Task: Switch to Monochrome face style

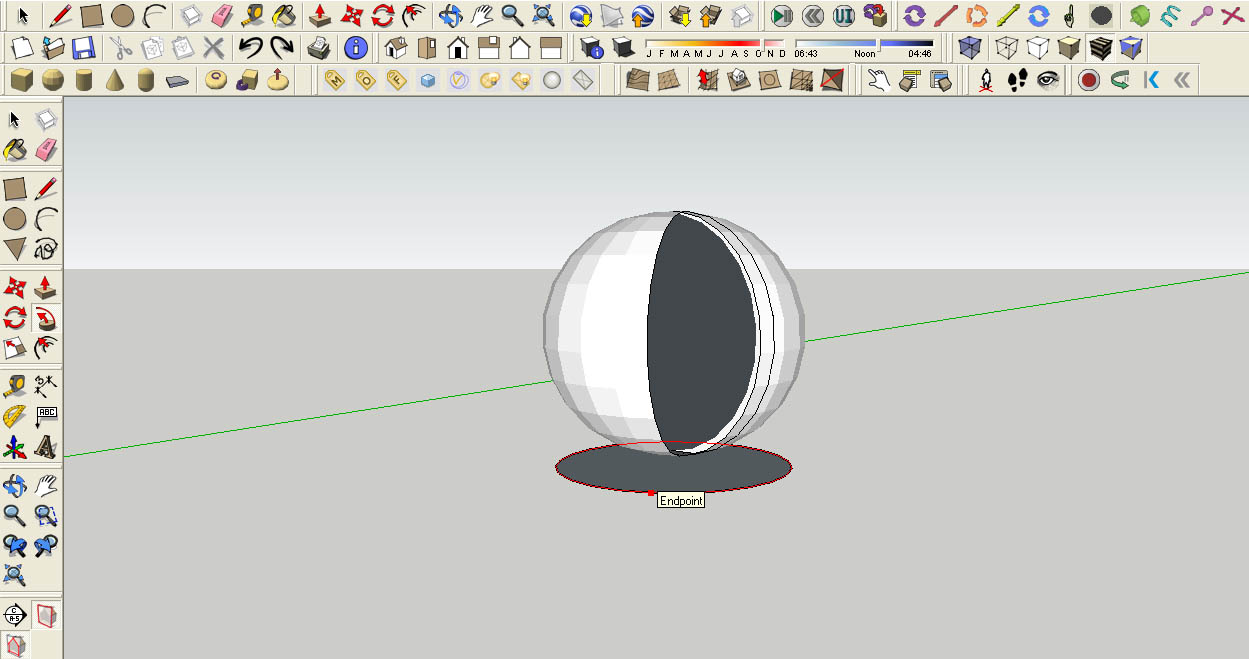Action: [x=1131, y=47]
